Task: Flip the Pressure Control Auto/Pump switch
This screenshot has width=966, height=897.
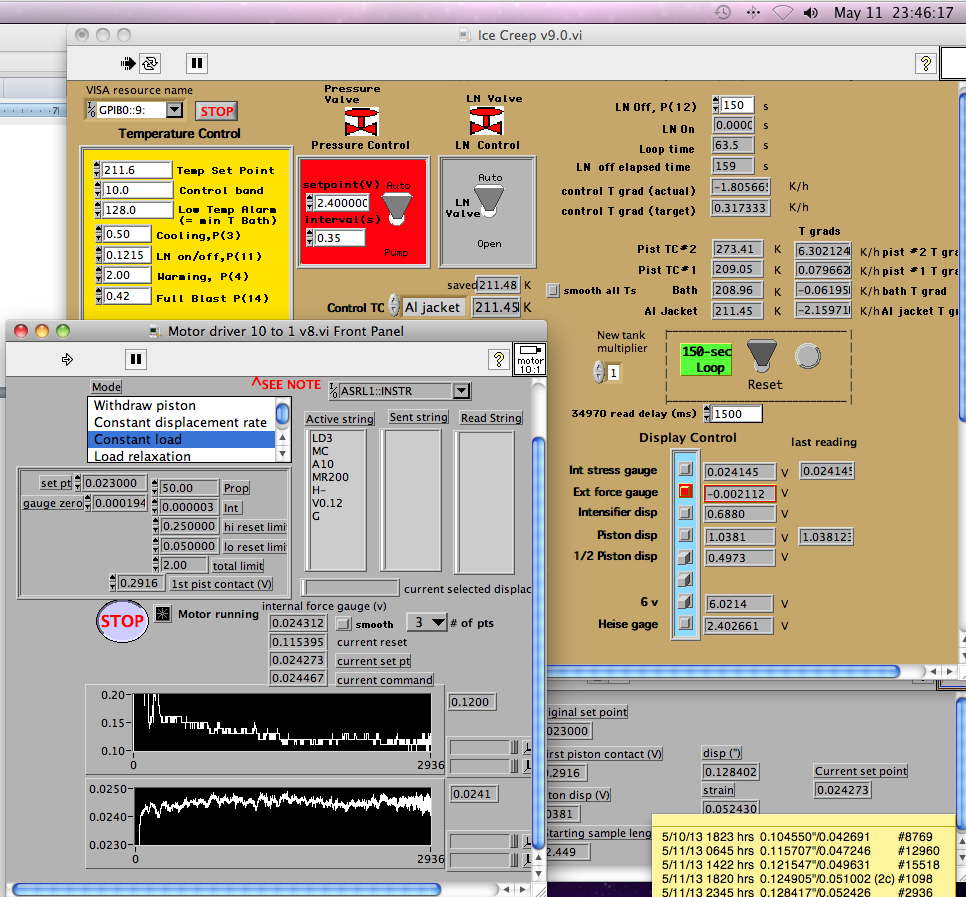Action: pos(395,205)
